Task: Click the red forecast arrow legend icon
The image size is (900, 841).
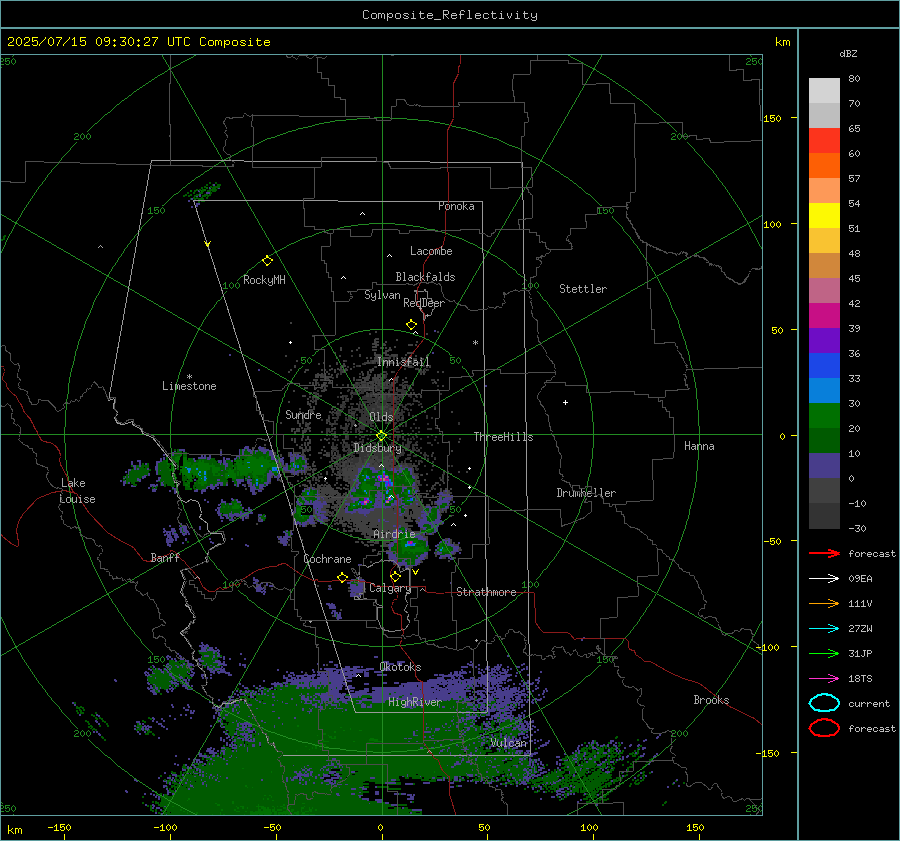Action: (824, 553)
